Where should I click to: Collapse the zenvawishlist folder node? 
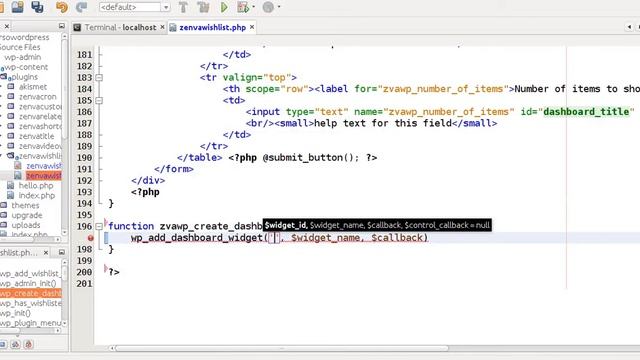point(2,156)
